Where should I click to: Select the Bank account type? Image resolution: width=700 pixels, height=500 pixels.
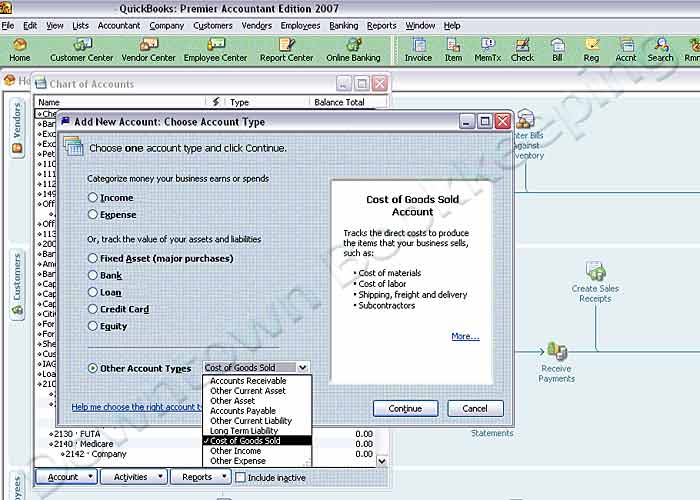pyautogui.click(x=92, y=275)
